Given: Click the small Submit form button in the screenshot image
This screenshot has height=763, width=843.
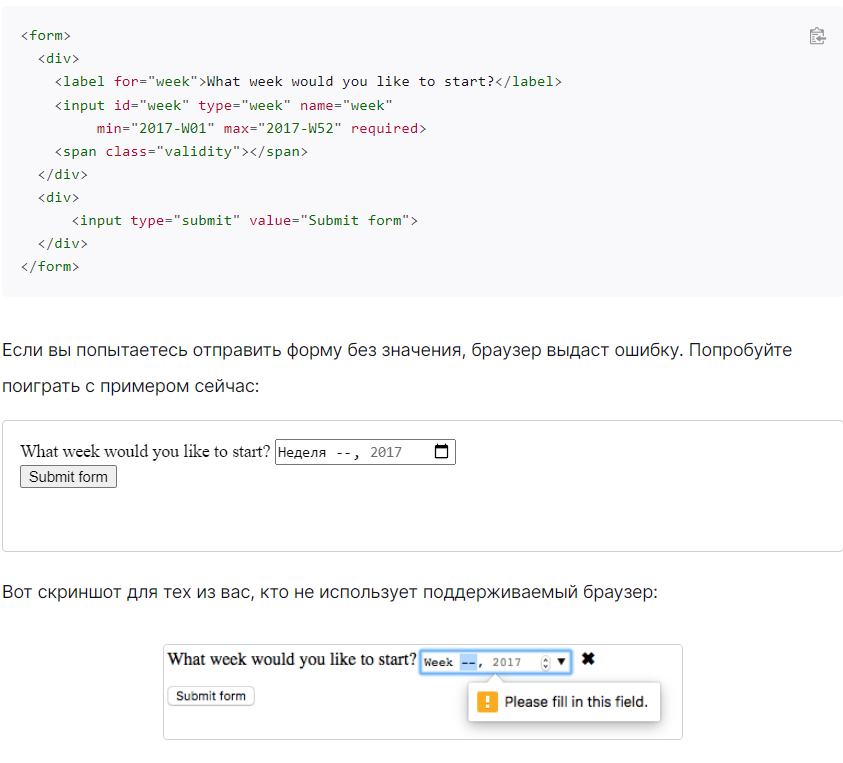Looking at the screenshot, I should tap(211, 696).
